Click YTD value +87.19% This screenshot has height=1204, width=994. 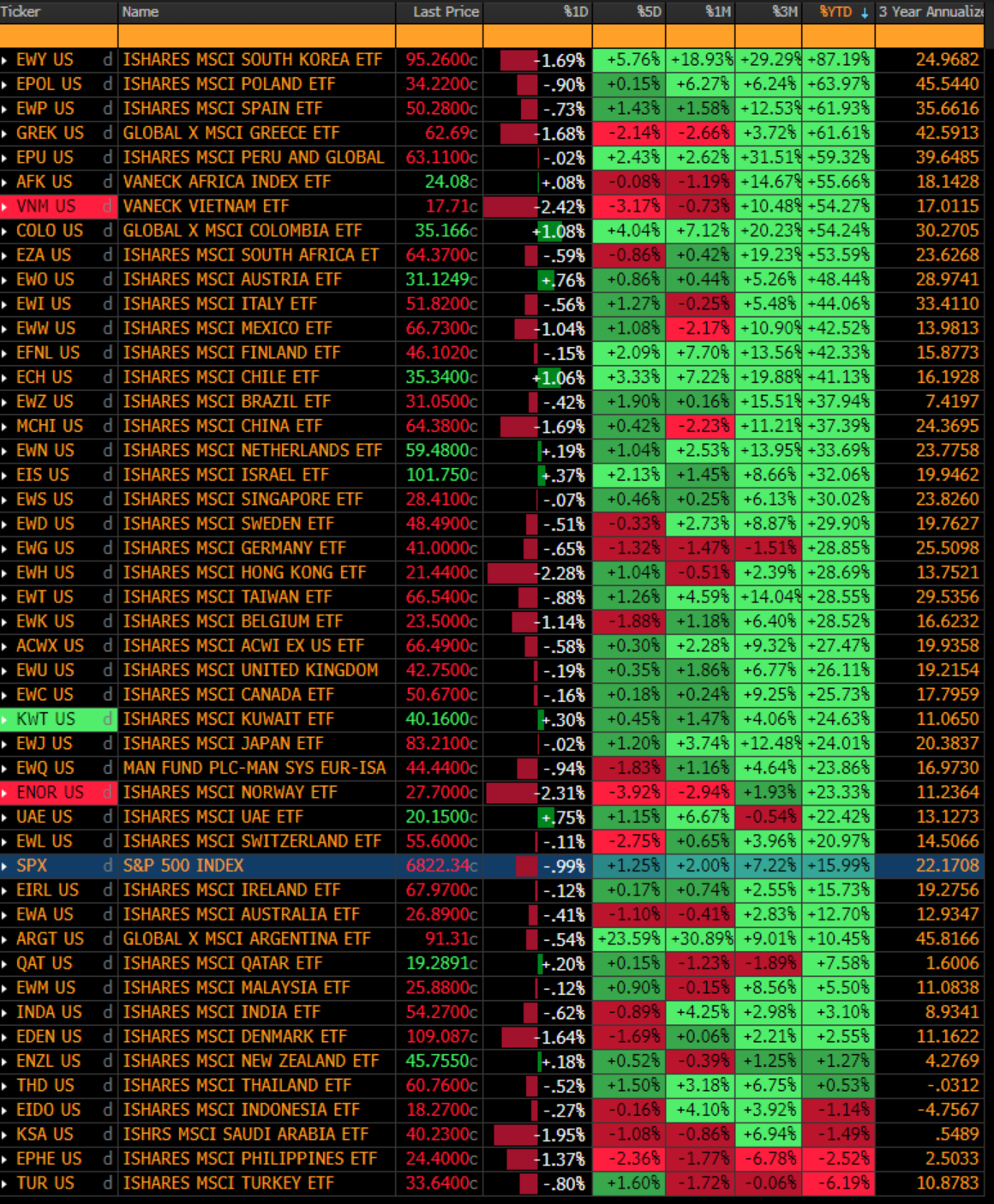[838, 60]
